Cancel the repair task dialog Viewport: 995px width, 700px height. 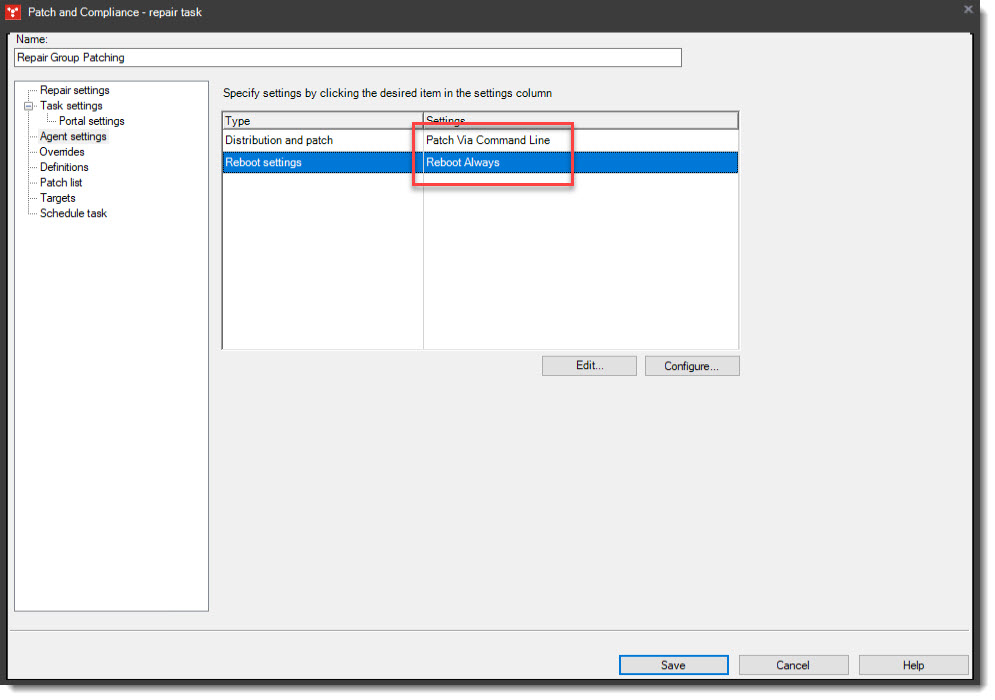click(x=793, y=664)
